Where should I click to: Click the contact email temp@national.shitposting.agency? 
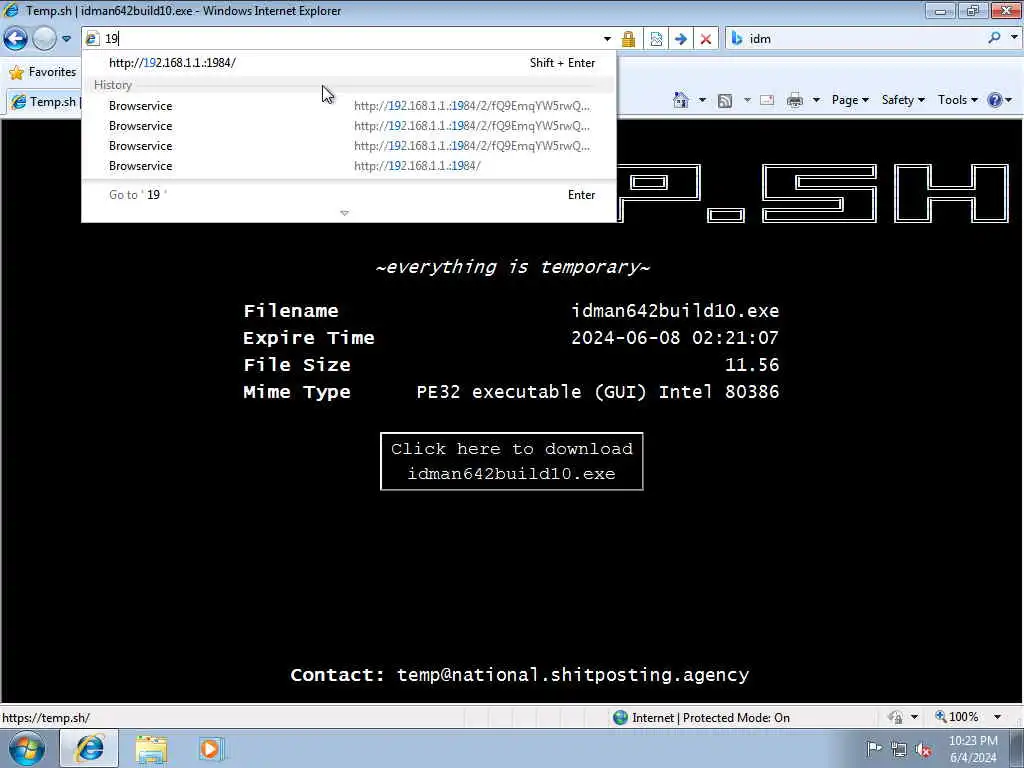pyautogui.click(x=573, y=675)
